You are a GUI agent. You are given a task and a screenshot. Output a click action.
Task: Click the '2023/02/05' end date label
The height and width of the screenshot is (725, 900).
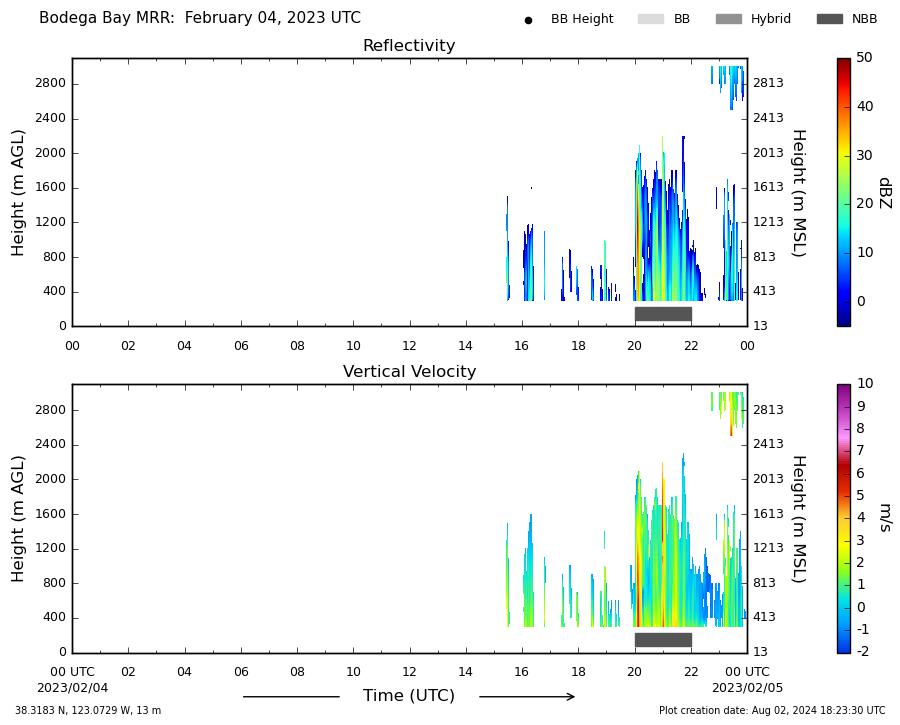[x=747, y=688]
